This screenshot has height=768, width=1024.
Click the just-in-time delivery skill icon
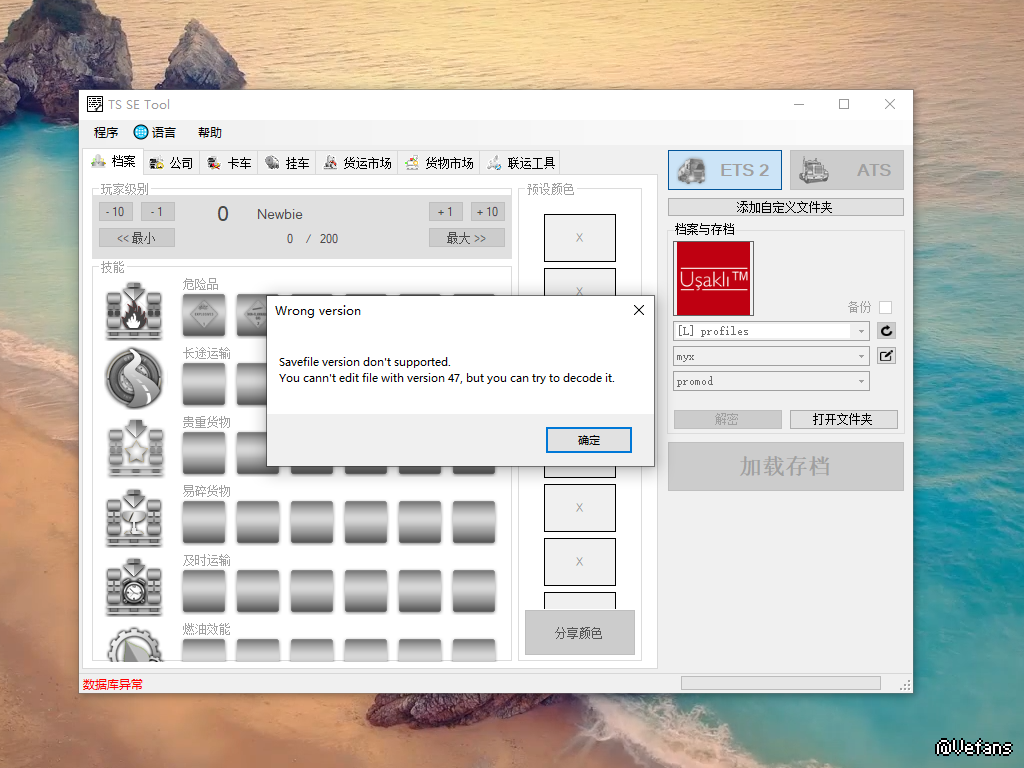tap(134, 587)
